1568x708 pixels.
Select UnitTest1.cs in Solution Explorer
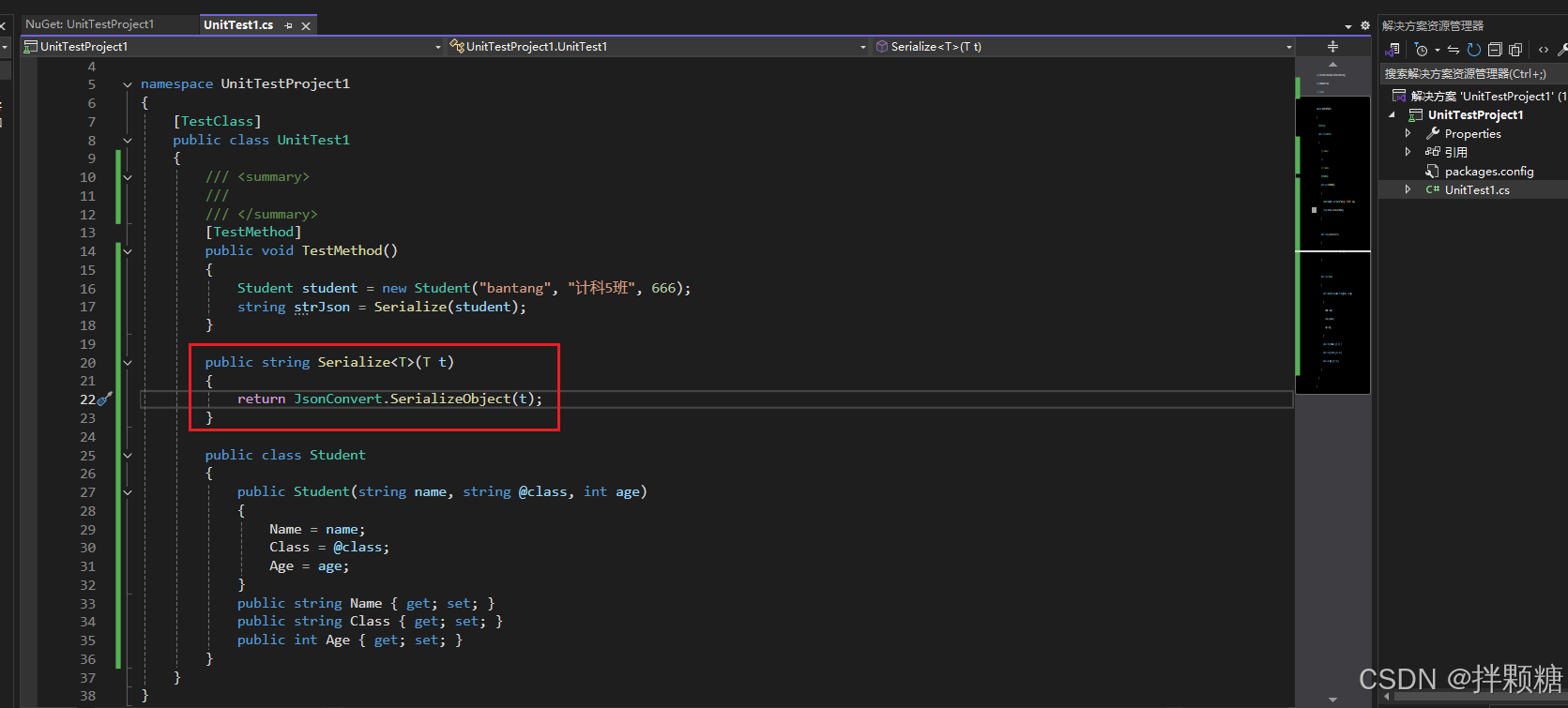(1476, 189)
